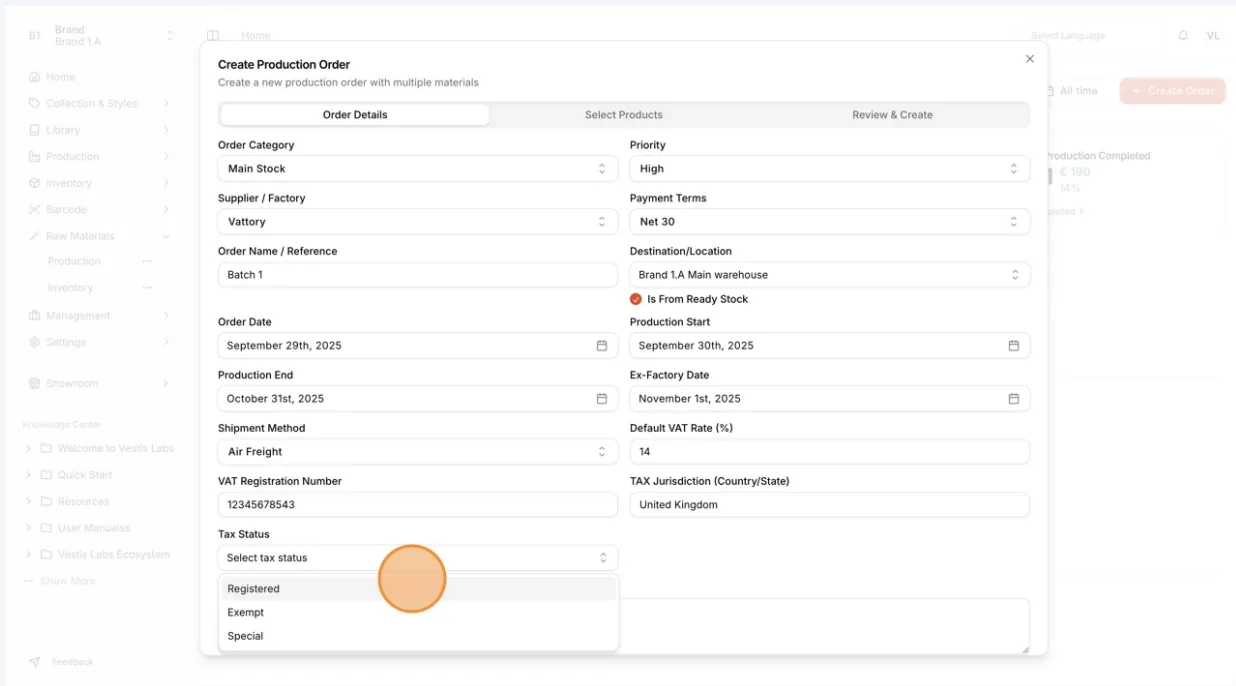Expand Welcome to Vestis Labs folder
This screenshot has height=686, width=1236.
pyautogui.click(x=28, y=449)
